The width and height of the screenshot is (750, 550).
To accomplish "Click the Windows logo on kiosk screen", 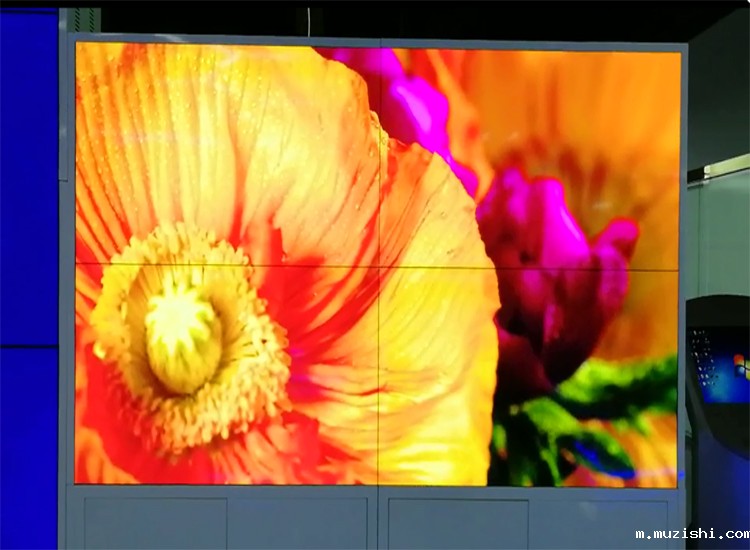I will click(741, 365).
